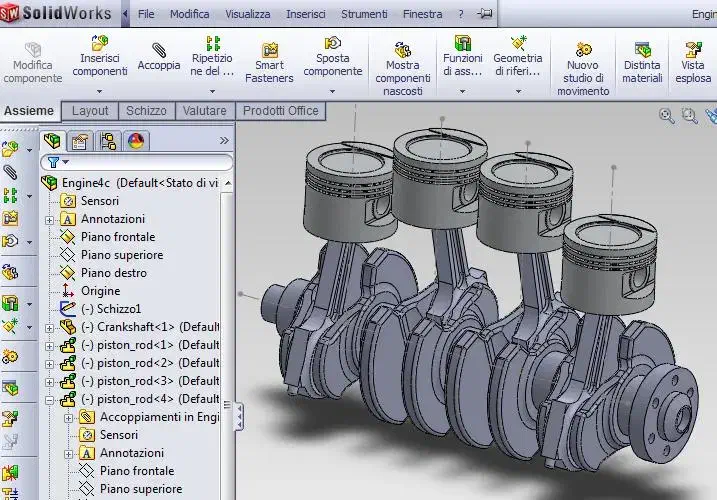Switch to the Valutare tab

click(206, 111)
